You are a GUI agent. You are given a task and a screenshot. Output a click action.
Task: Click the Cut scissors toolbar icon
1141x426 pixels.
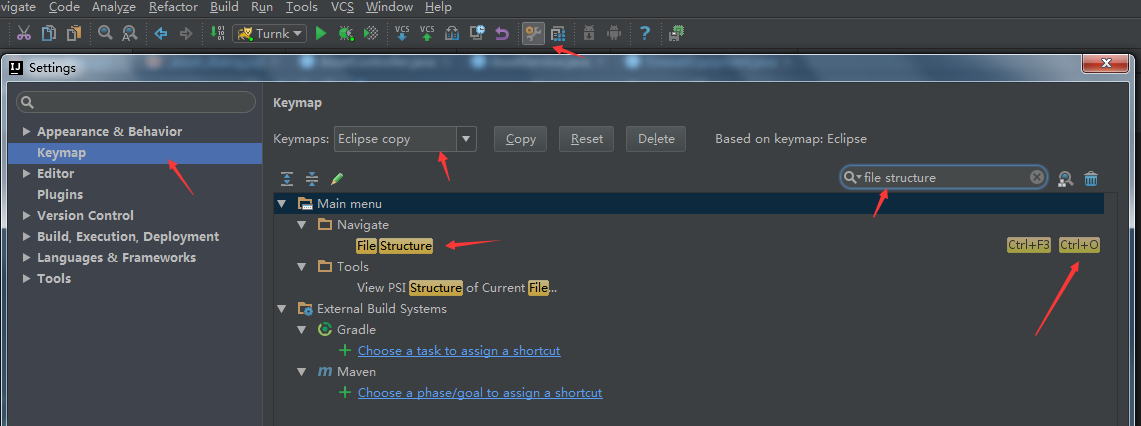click(x=24, y=33)
